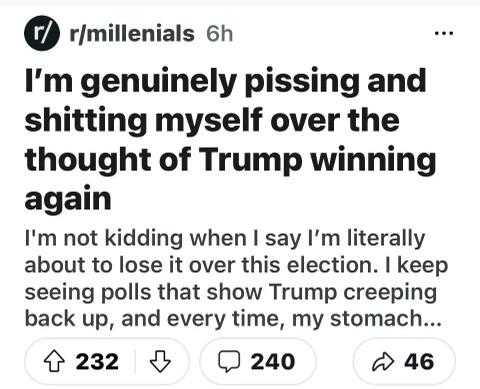Click the comment speech bubble icon
Screen dimensions: 480x389
[x=229, y=362]
